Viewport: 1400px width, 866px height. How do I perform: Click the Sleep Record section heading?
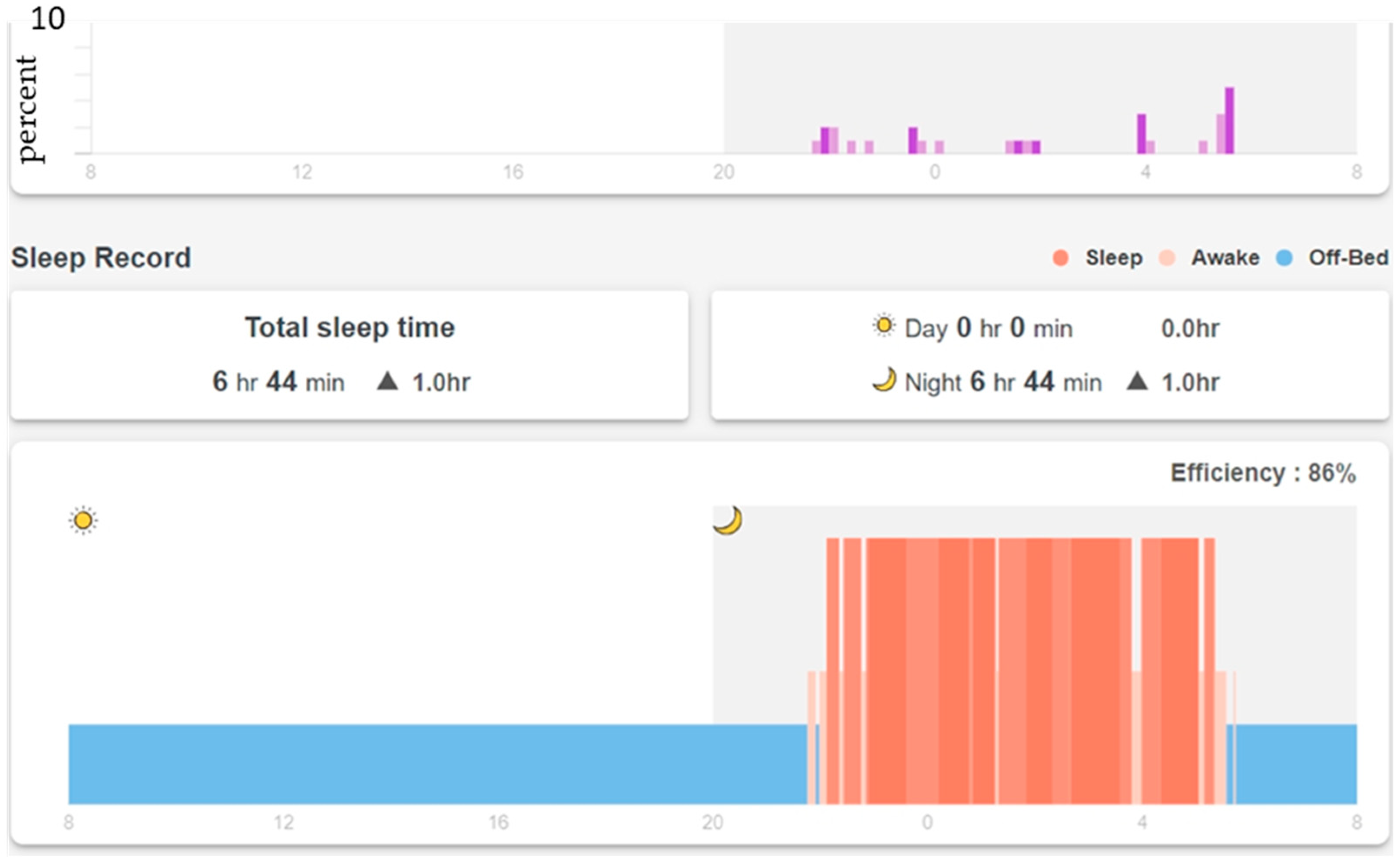coord(101,258)
